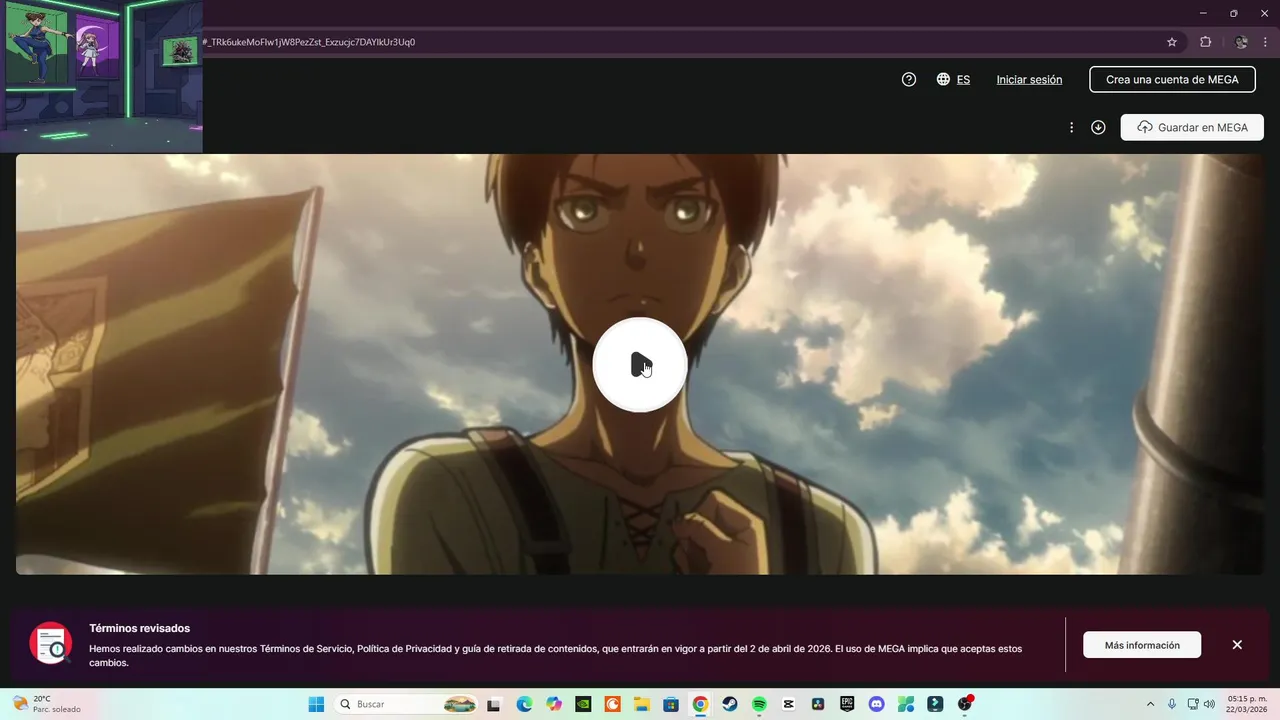Click the webcam overlay thumbnail
The width and height of the screenshot is (1280, 720).
coord(101,76)
